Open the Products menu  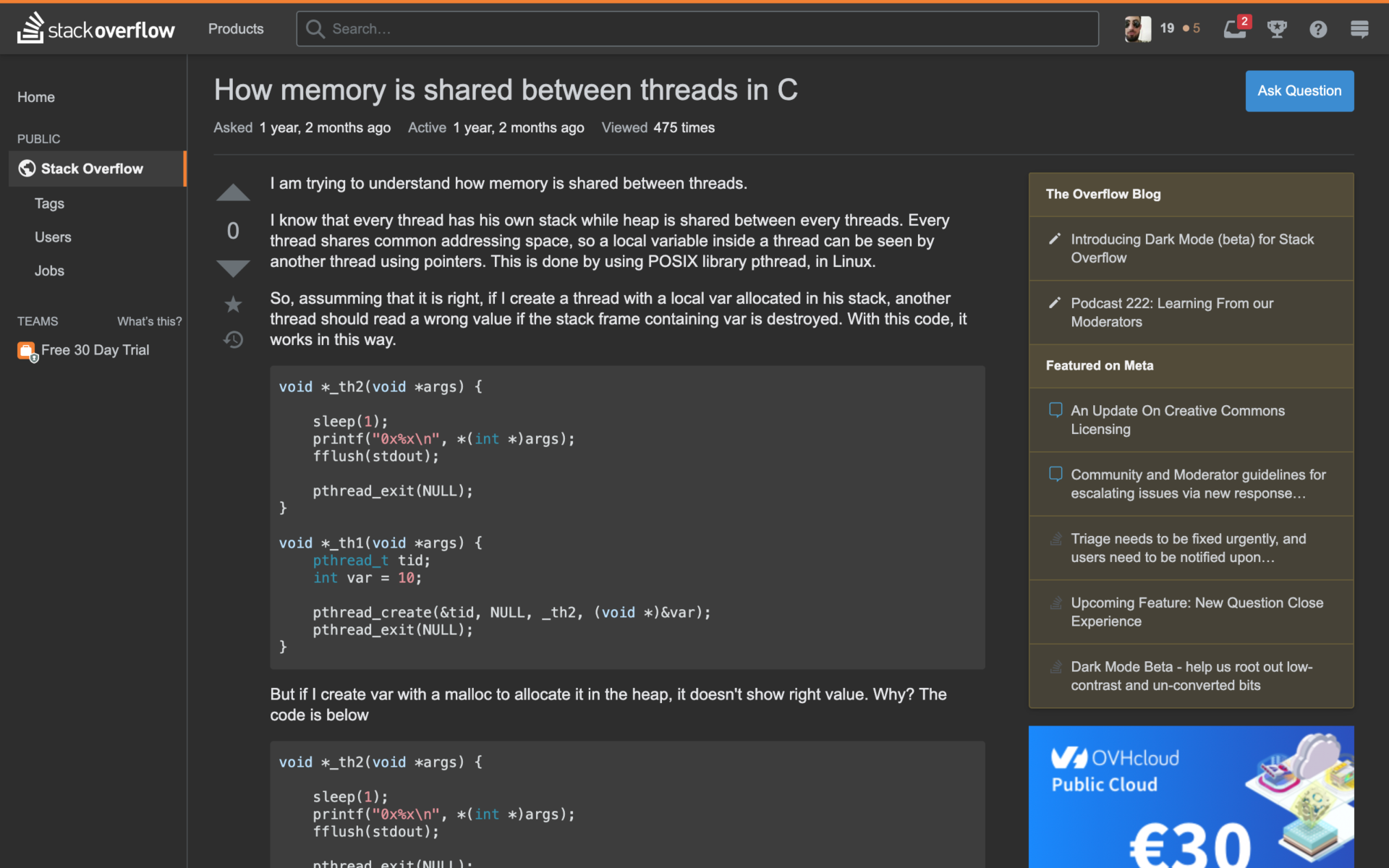click(x=235, y=29)
